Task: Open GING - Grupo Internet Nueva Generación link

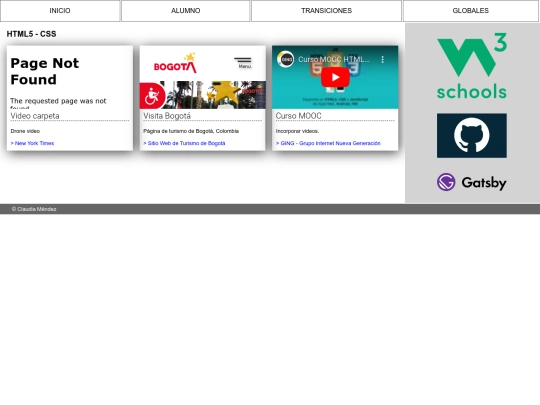Action: (x=328, y=143)
